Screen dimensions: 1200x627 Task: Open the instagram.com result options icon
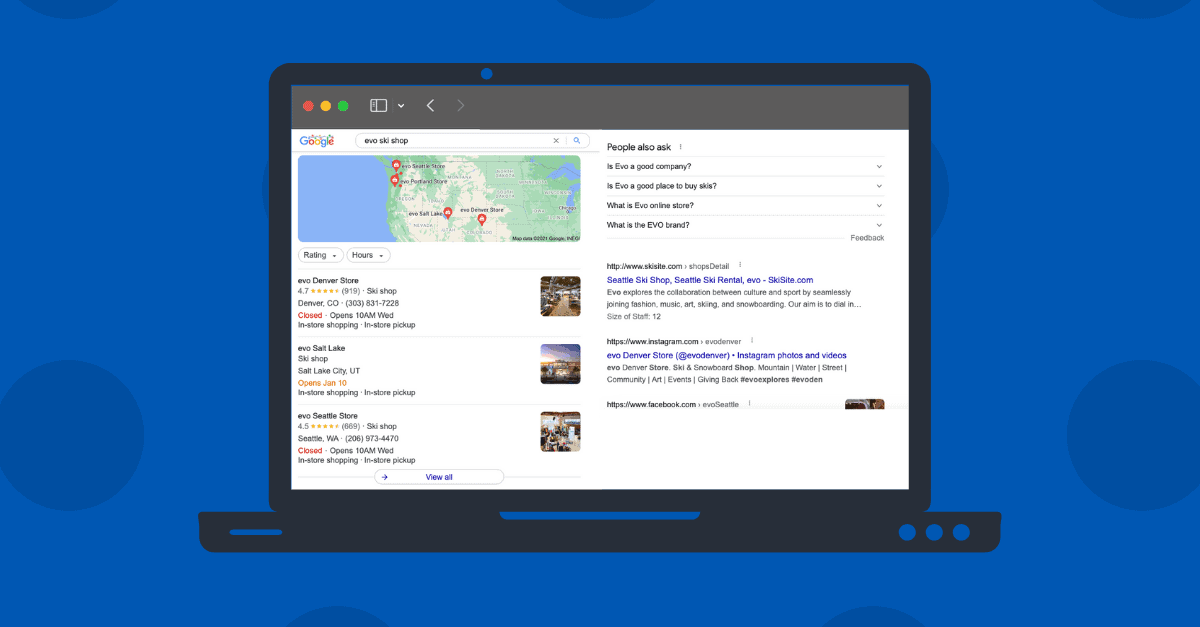point(752,341)
